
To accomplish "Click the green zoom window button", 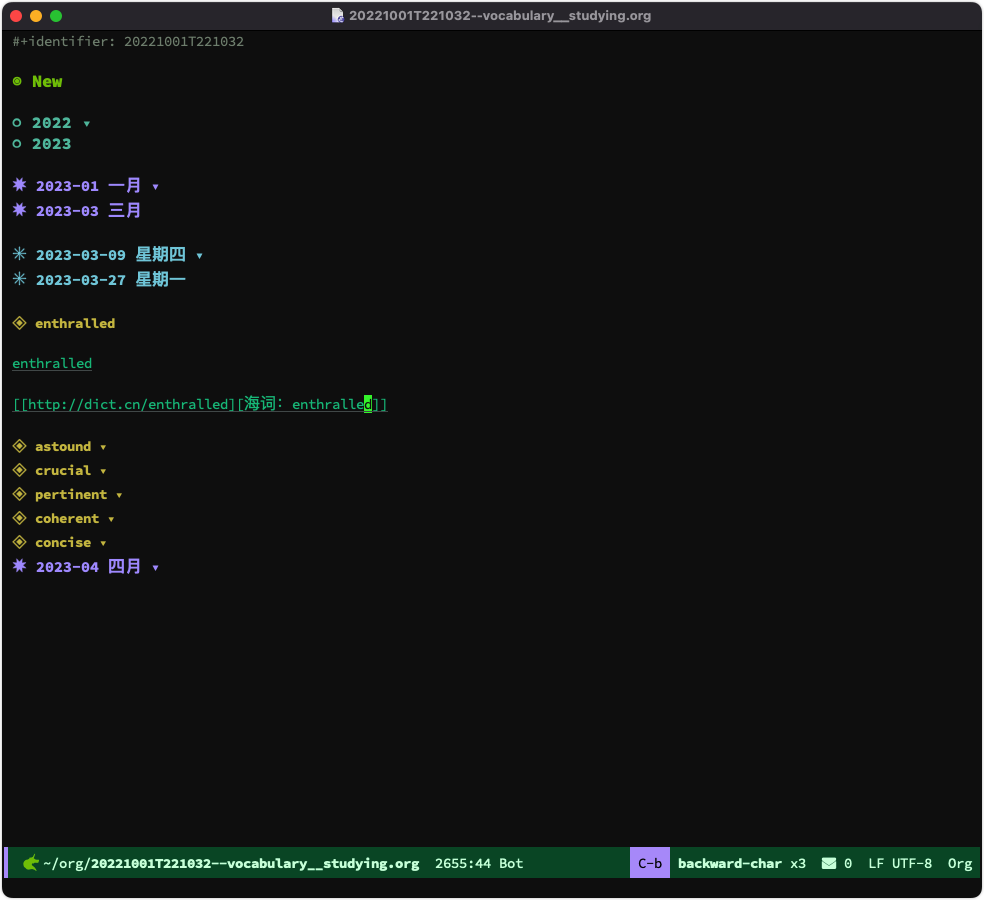I will click(x=56, y=16).
